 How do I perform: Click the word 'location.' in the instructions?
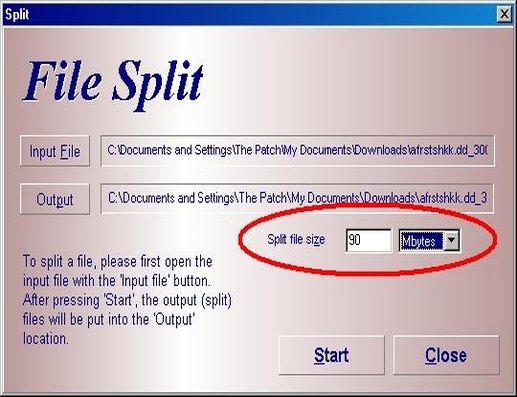point(46,339)
